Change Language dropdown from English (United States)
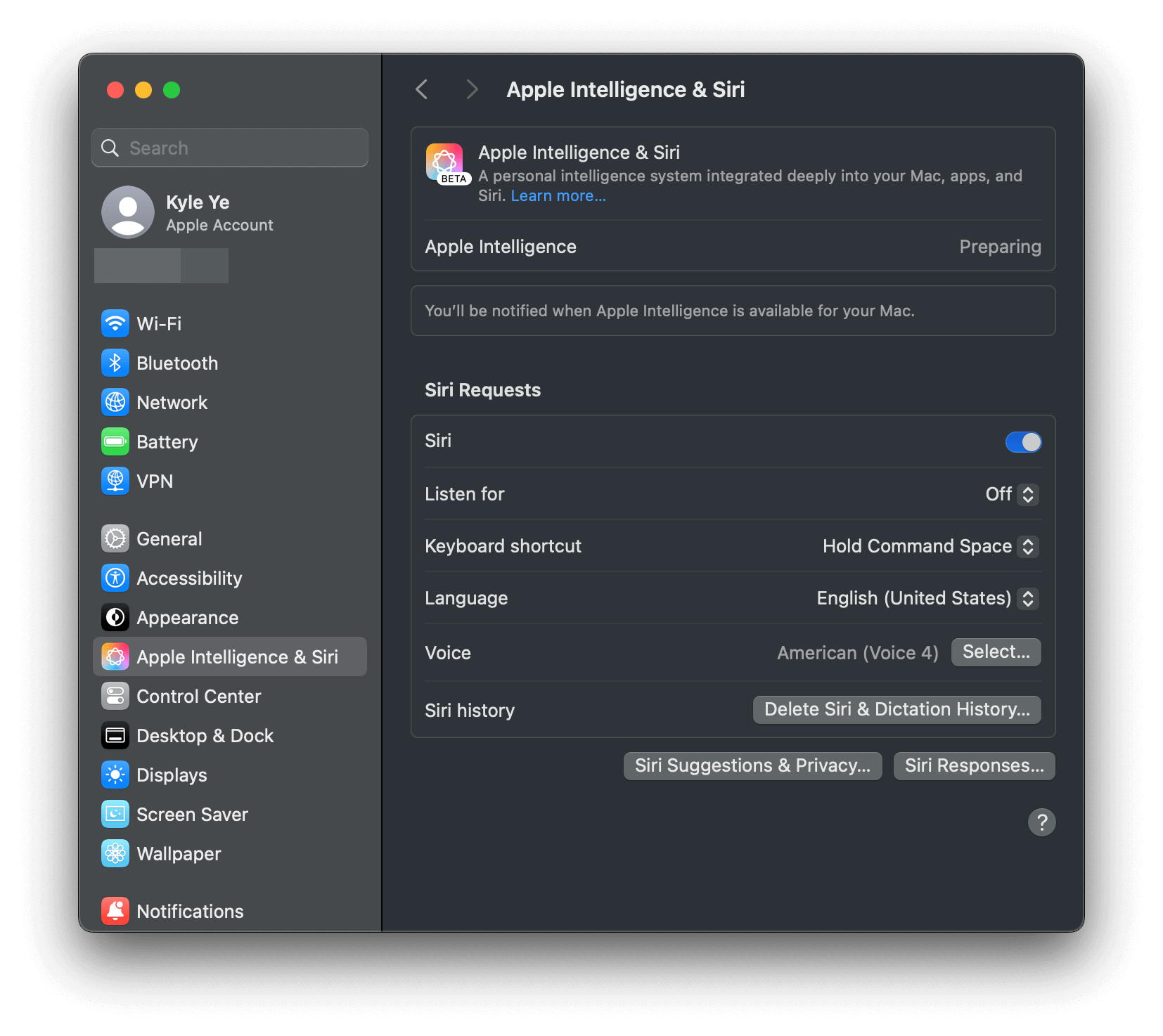The image size is (1163, 1036). tap(927, 598)
